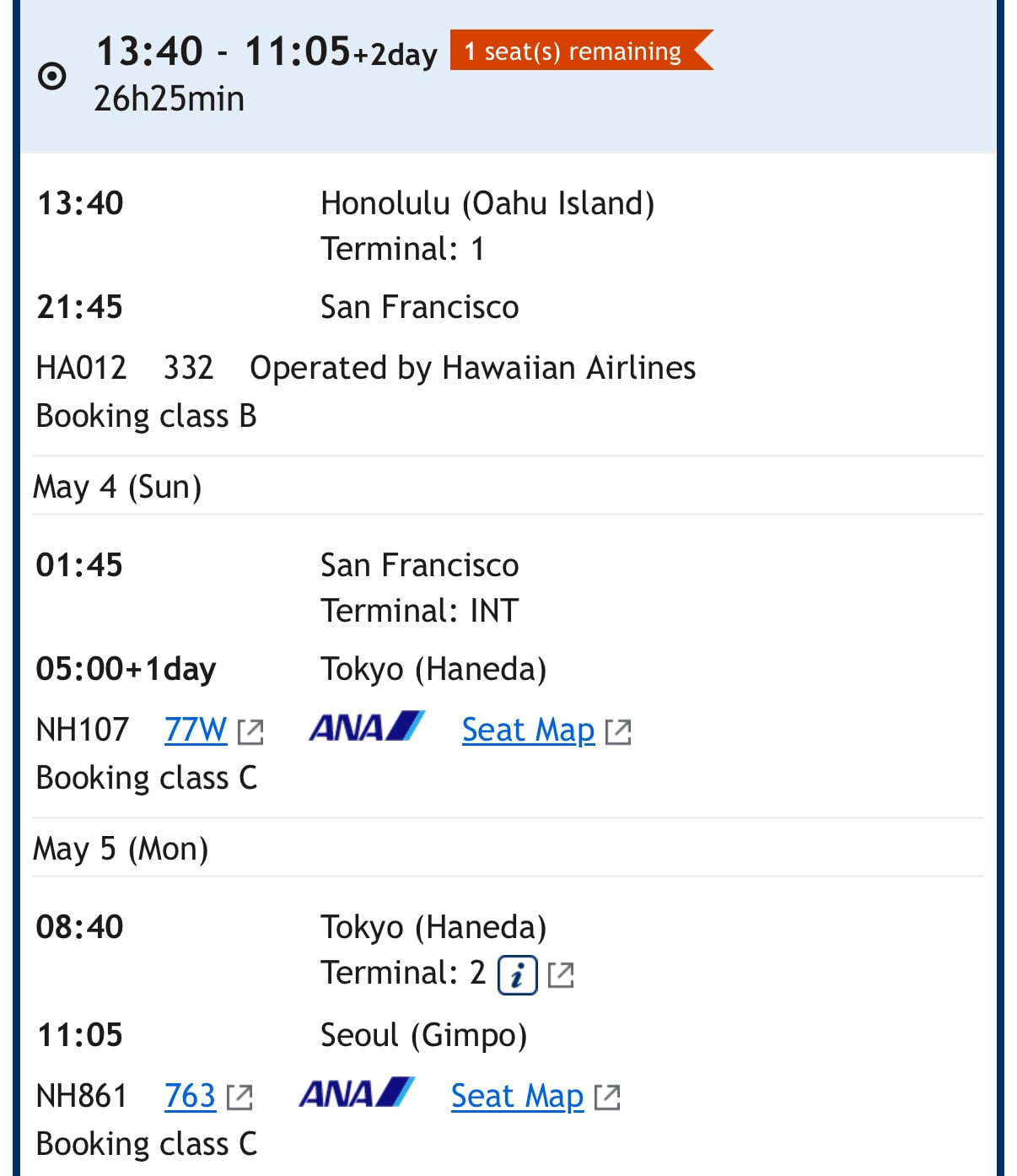Click external link icon next to Terminal 2 info
The width and height of the screenshot is (1017, 1176).
(x=561, y=975)
